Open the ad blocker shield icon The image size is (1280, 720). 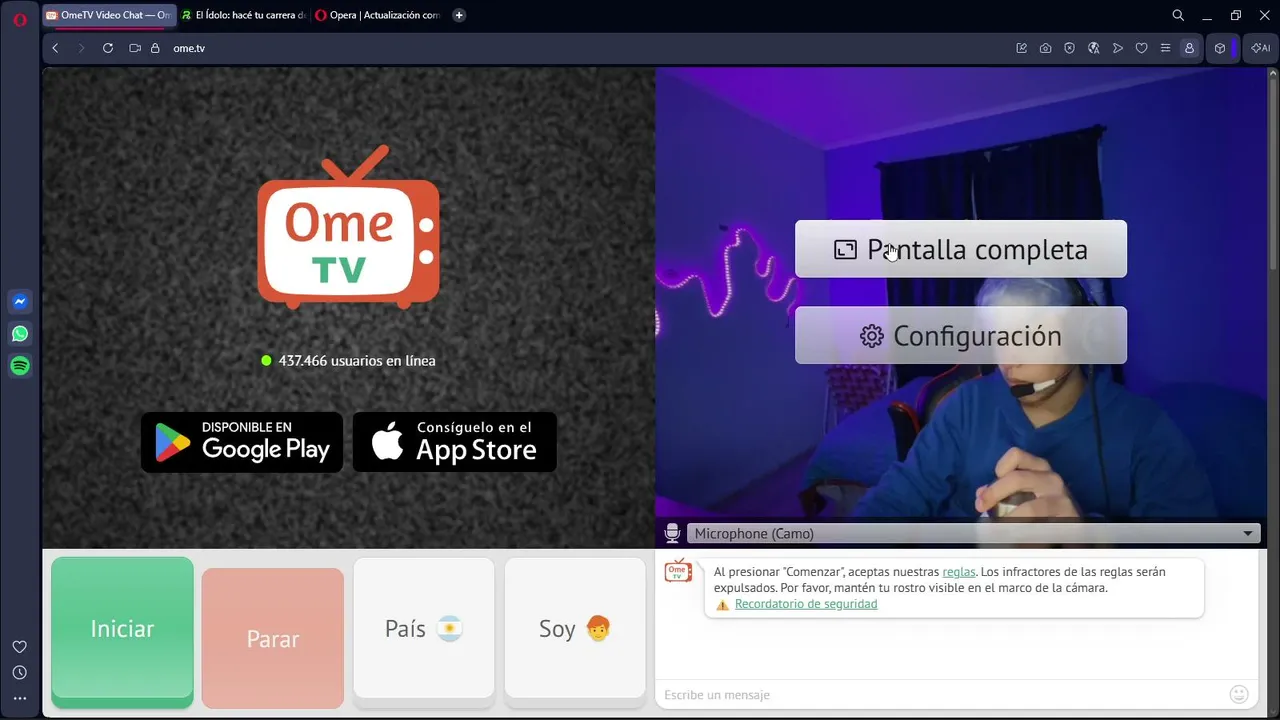(x=1069, y=48)
